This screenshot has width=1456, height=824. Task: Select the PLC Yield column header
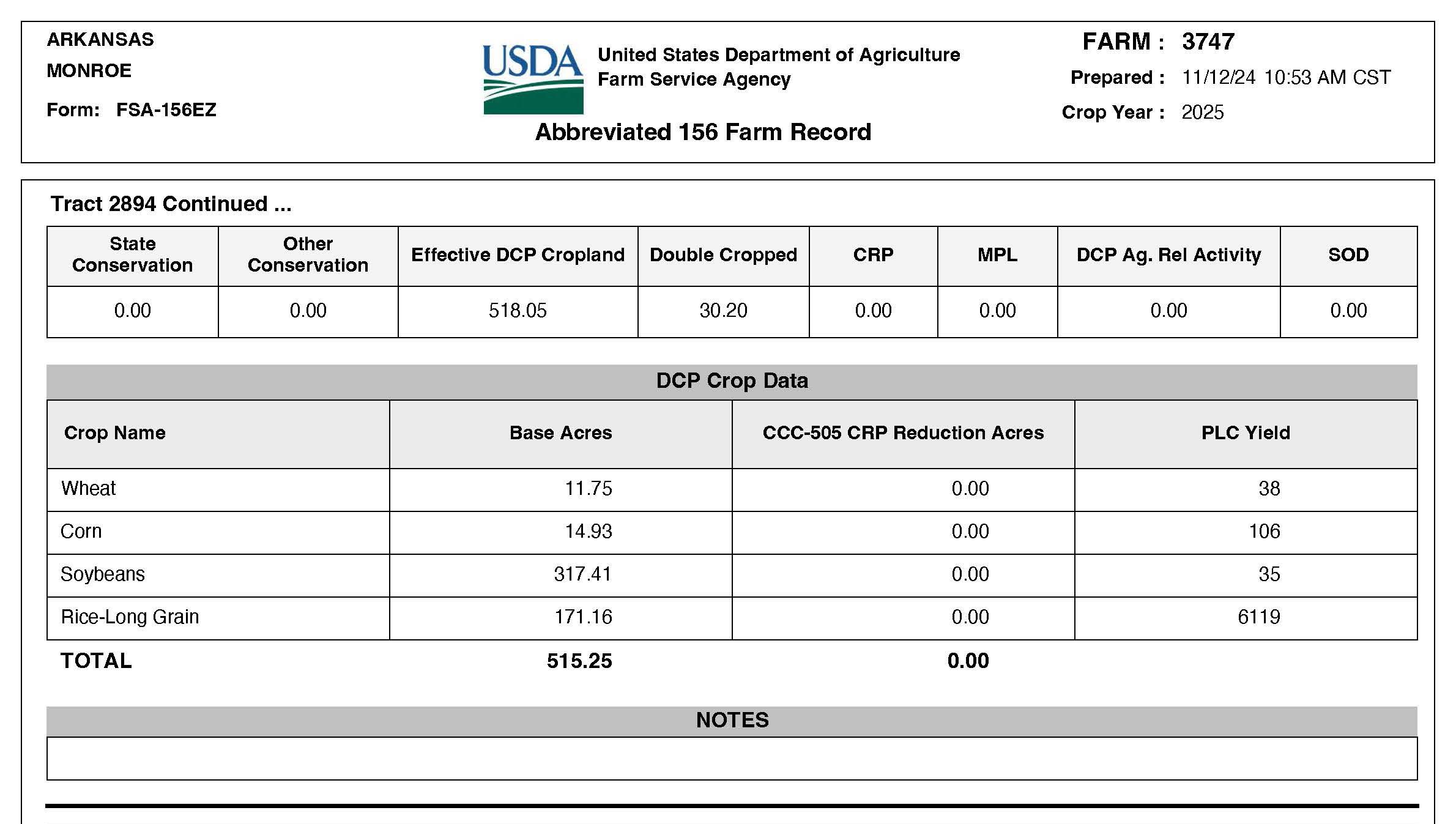[1246, 433]
